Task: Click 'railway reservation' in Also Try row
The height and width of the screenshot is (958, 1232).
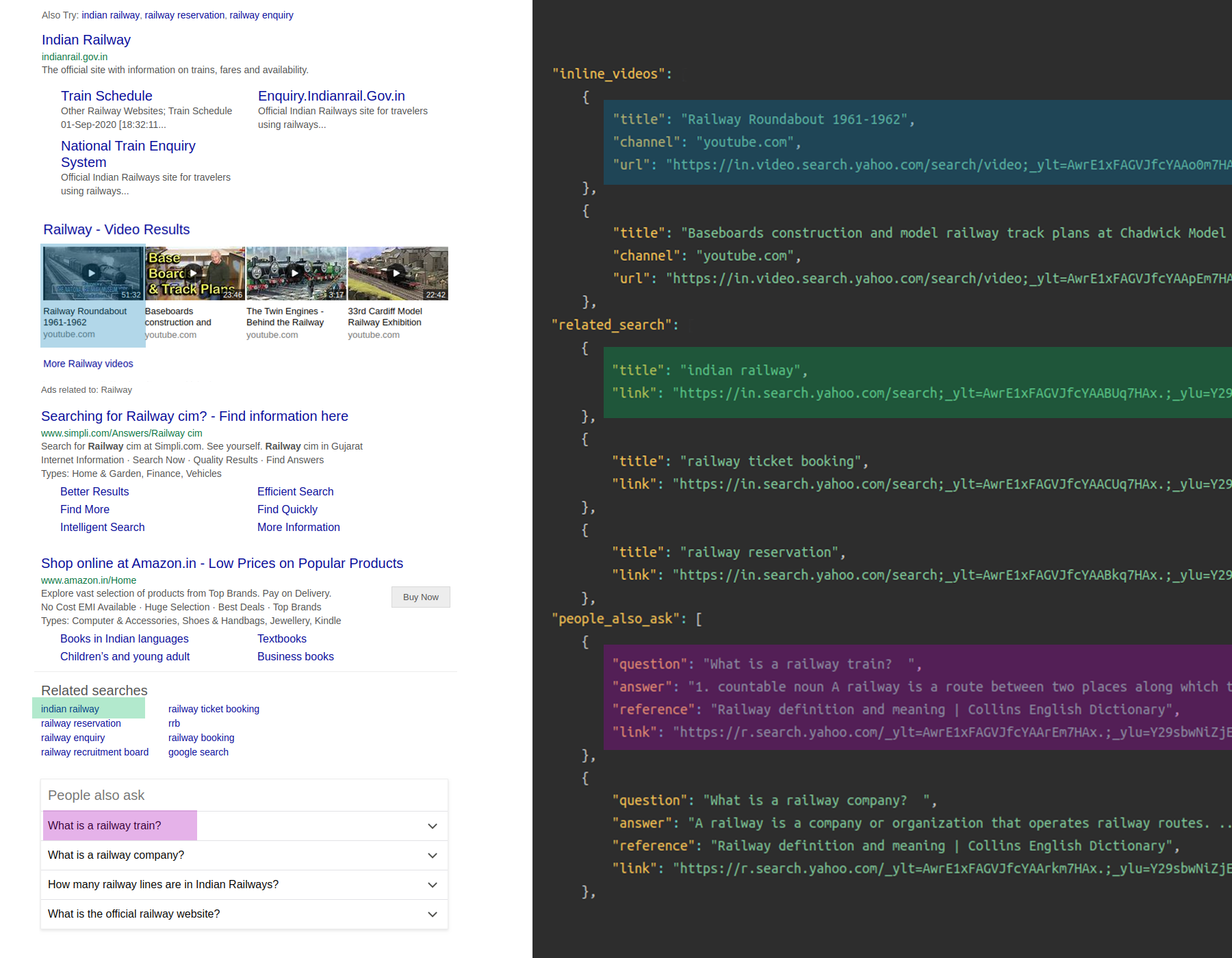Action: [x=185, y=15]
